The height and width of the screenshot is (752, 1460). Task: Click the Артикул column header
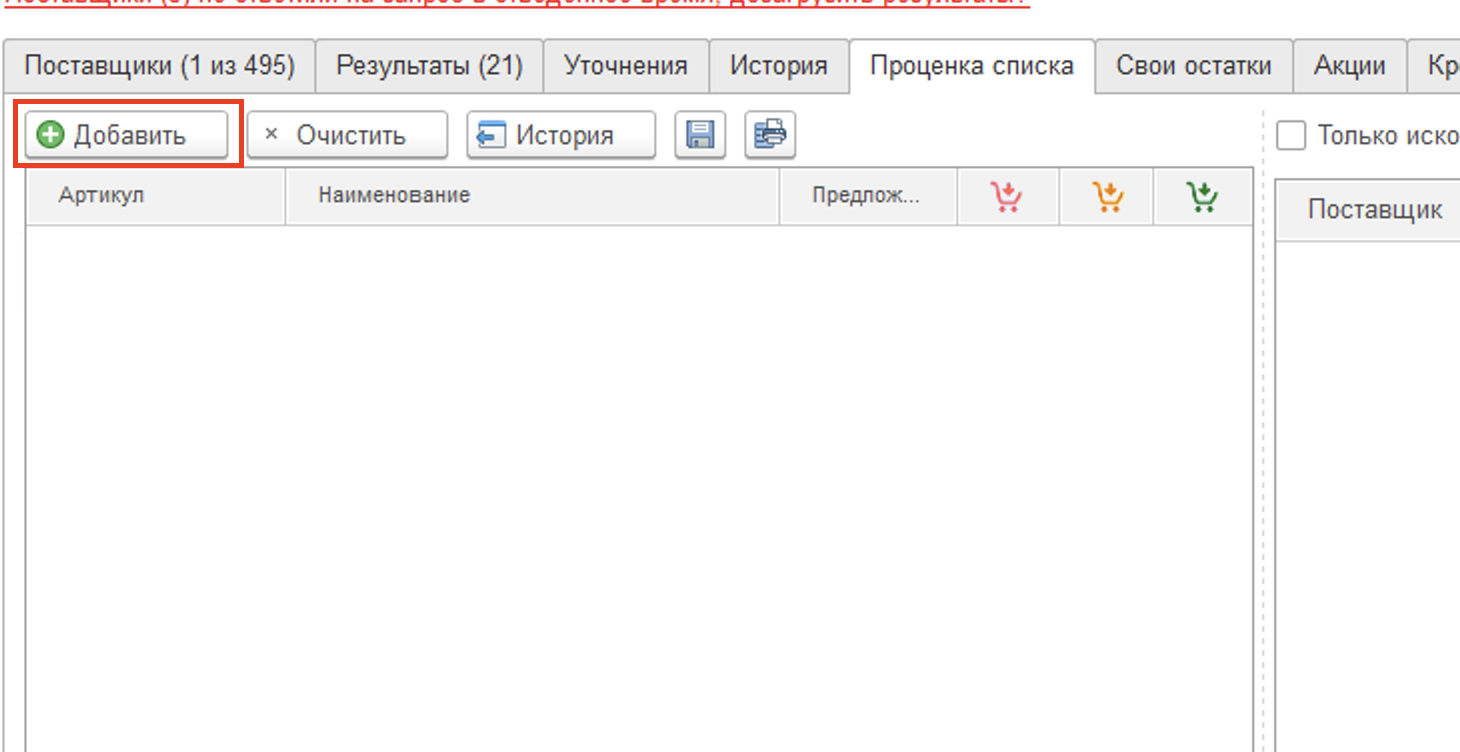(155, 196)
